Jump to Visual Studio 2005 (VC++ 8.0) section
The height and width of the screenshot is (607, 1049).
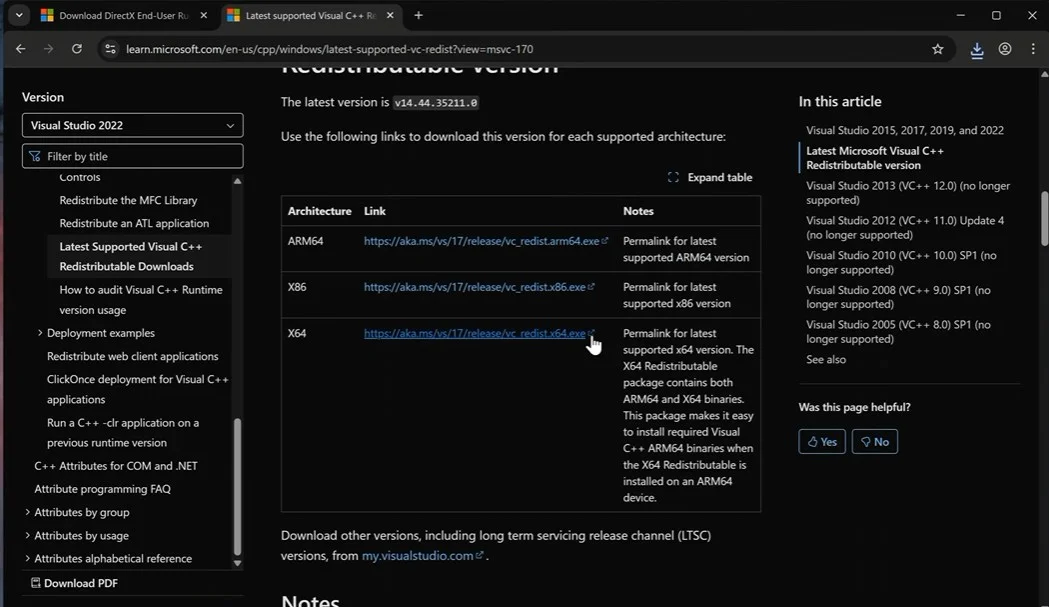[898, 332]
